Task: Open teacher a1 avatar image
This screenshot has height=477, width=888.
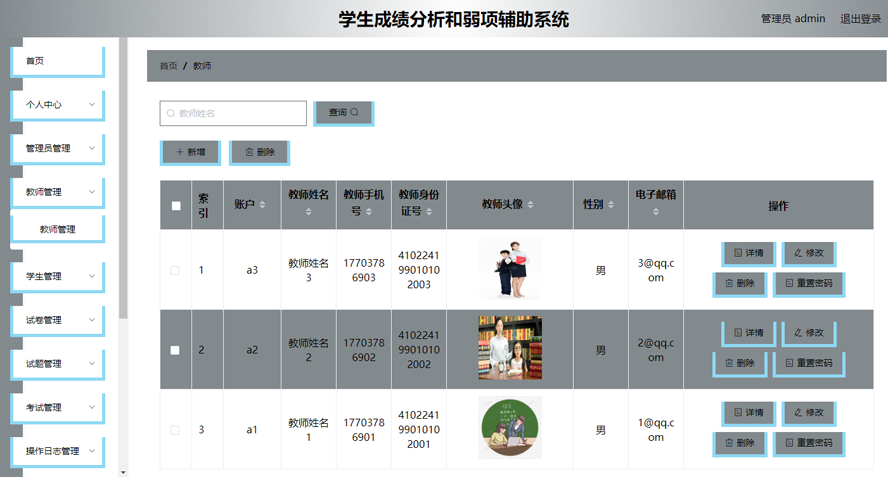Action: tap(510, 428)
